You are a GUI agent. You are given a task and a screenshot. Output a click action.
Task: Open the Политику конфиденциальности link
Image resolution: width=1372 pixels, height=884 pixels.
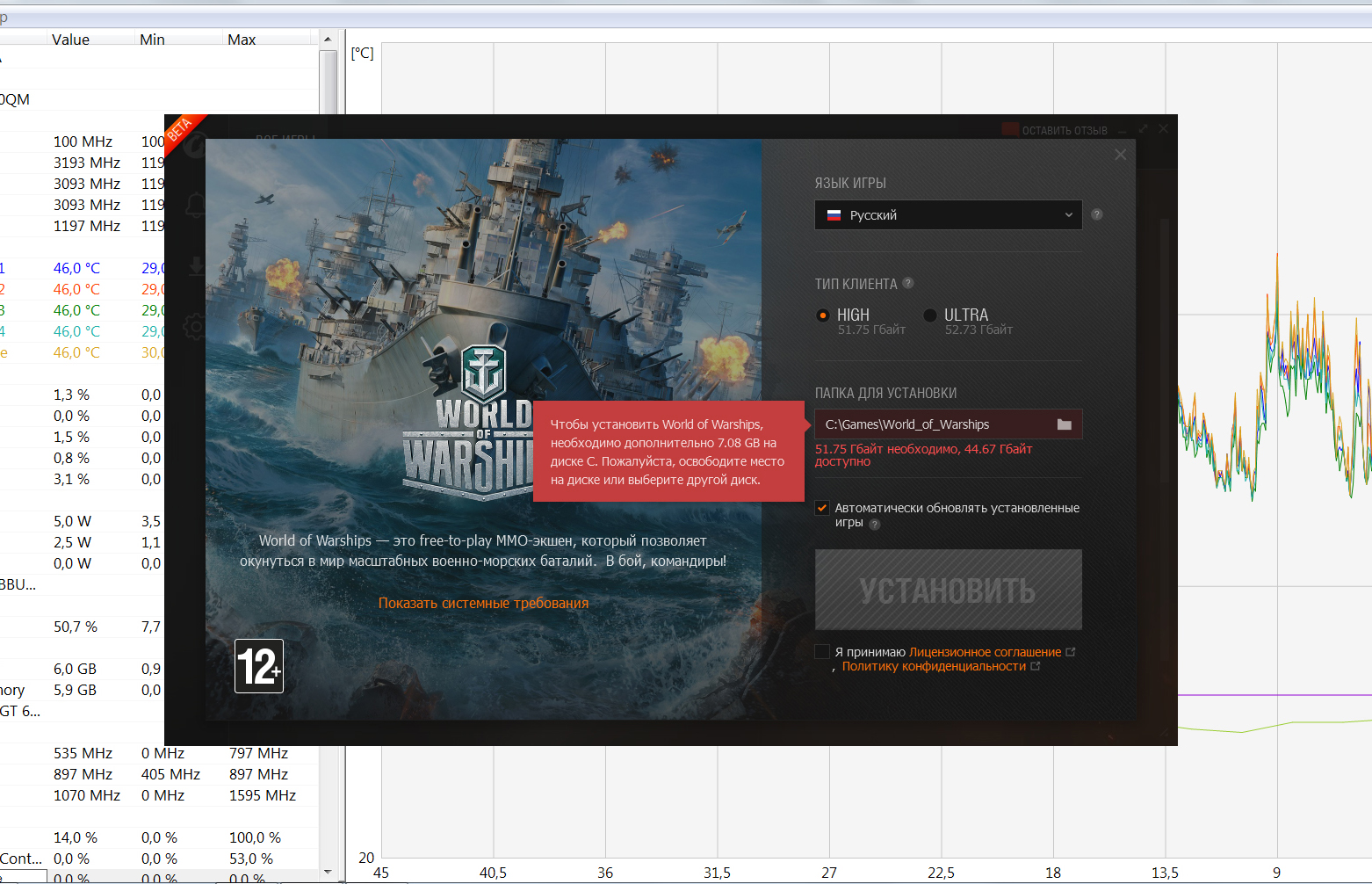tap(934, 666)
